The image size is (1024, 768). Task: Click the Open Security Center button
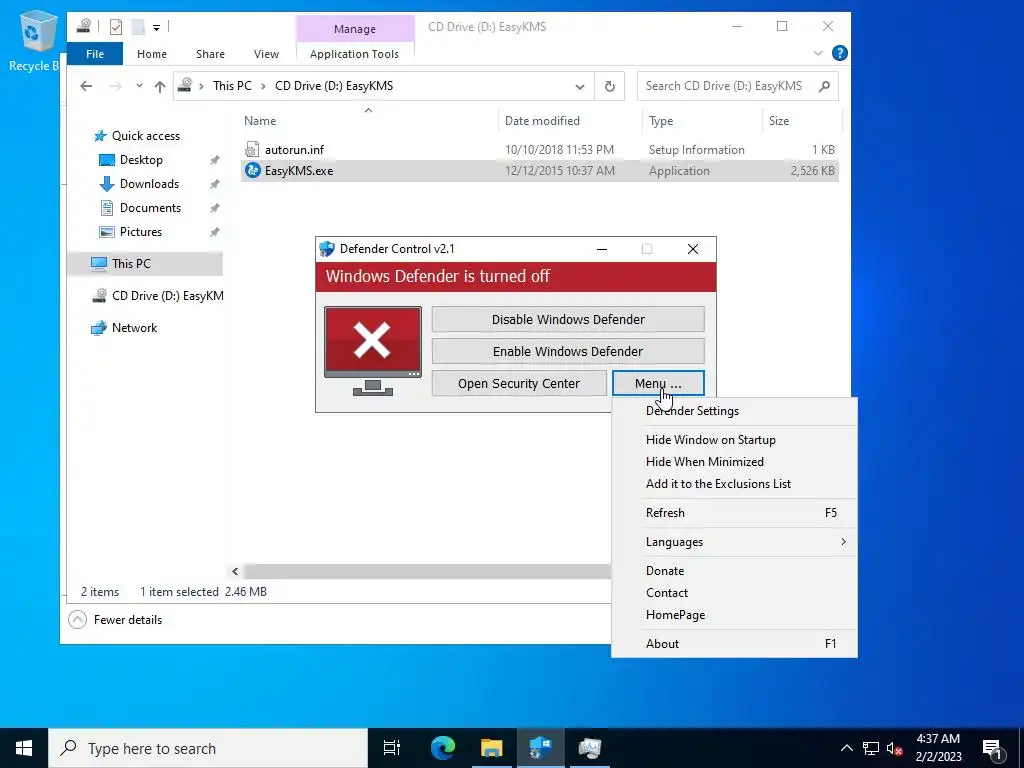tap(519, 383)
